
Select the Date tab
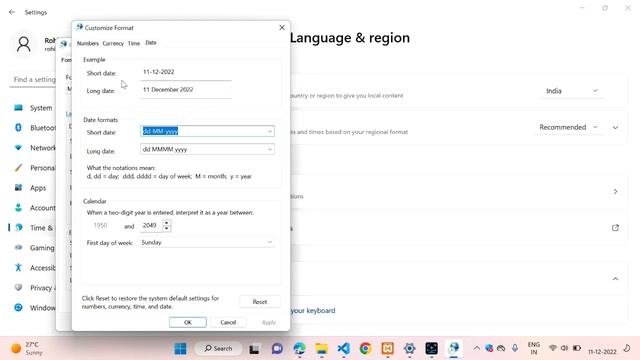click(151, 42)
